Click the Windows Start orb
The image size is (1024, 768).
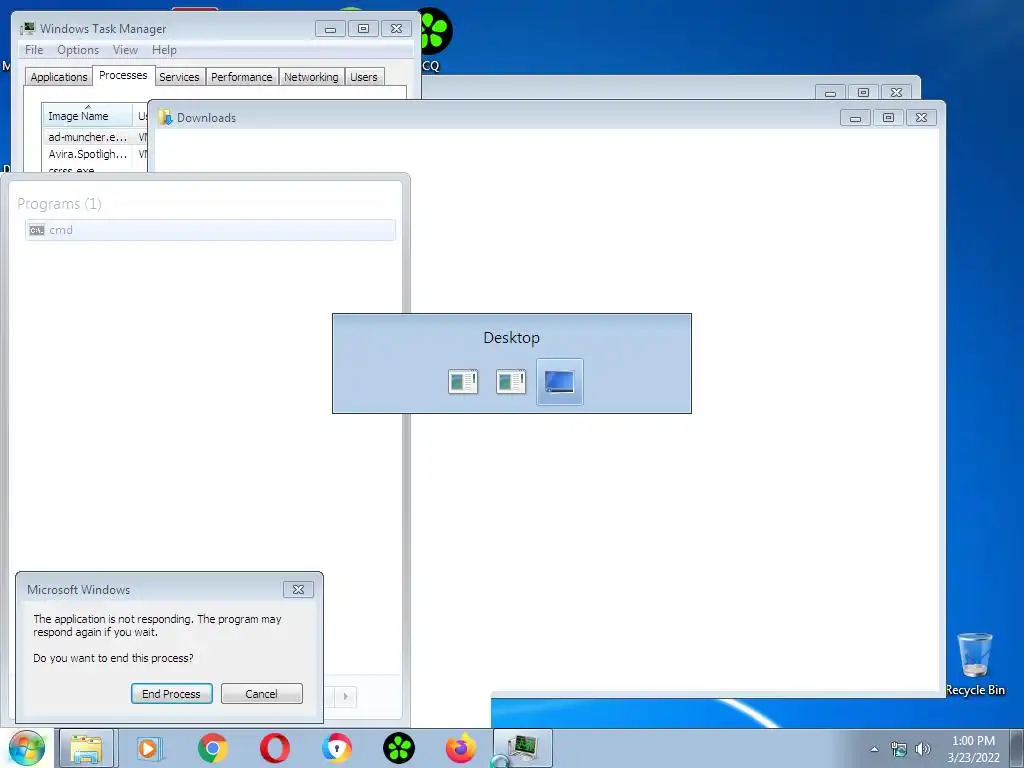pyautogui.click(x=26, y=748)
